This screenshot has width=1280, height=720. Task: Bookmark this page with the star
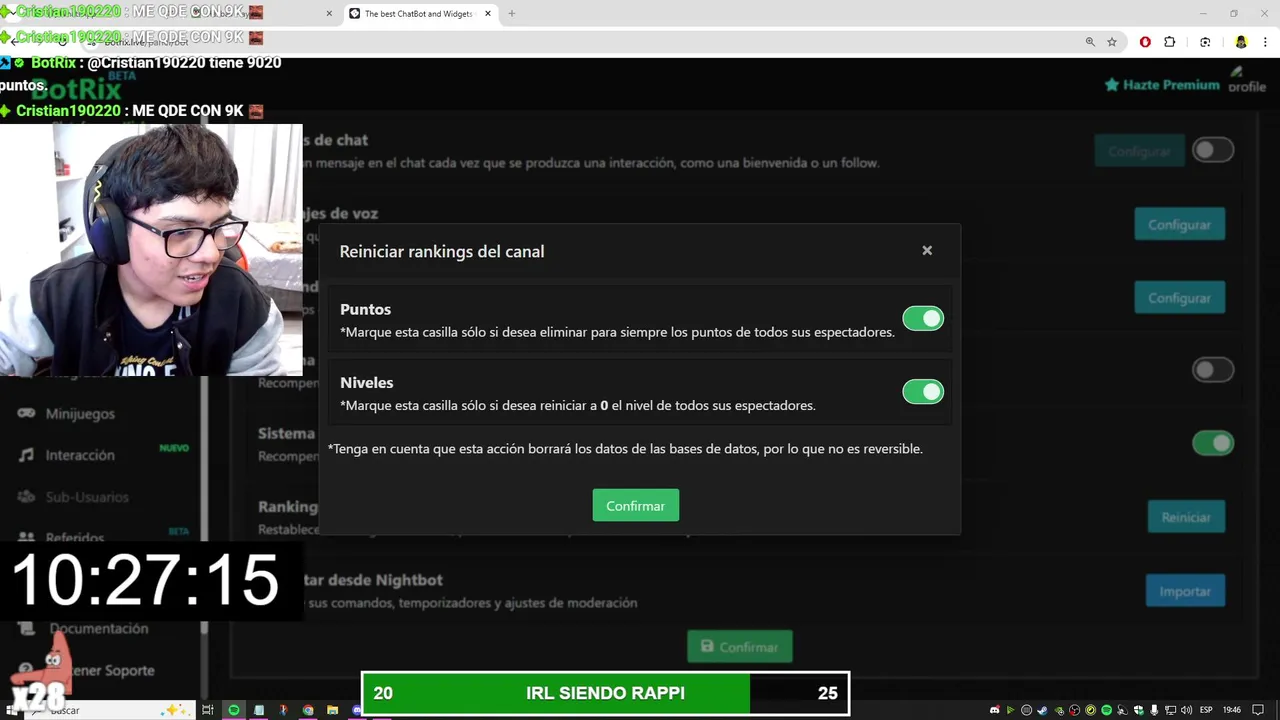point(1112,42)
